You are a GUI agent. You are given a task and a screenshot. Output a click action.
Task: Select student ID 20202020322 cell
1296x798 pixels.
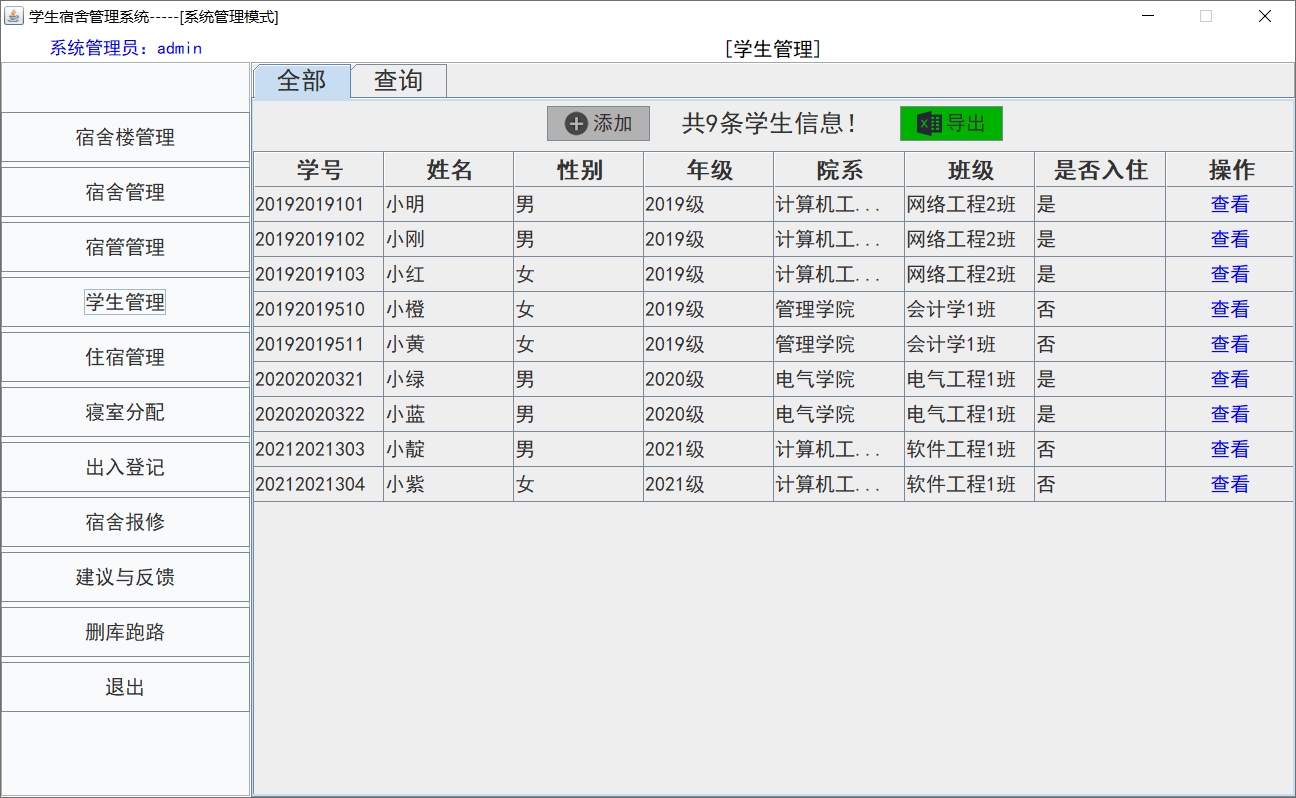319,414
